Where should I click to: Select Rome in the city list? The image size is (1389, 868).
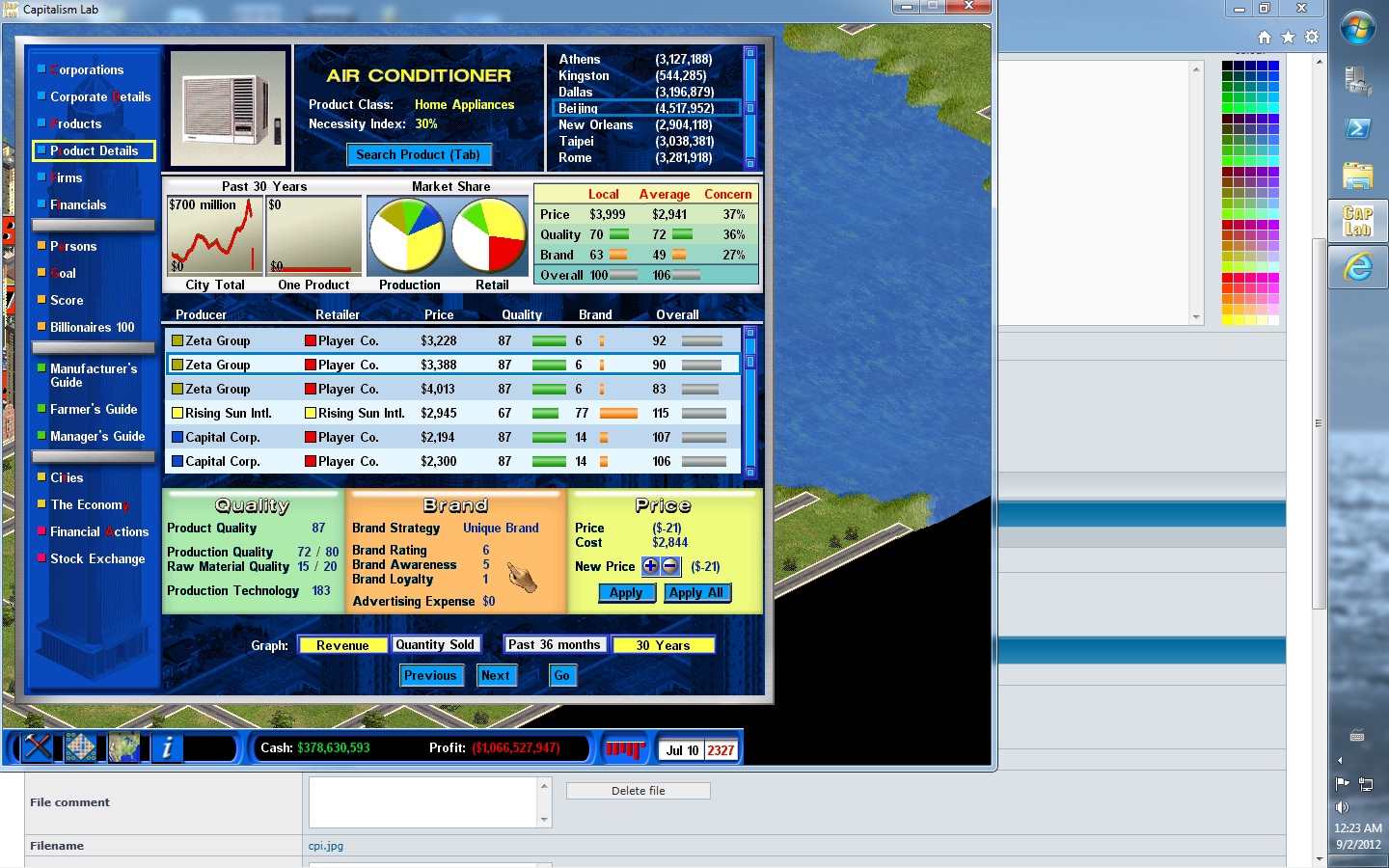tap(646, 157)
